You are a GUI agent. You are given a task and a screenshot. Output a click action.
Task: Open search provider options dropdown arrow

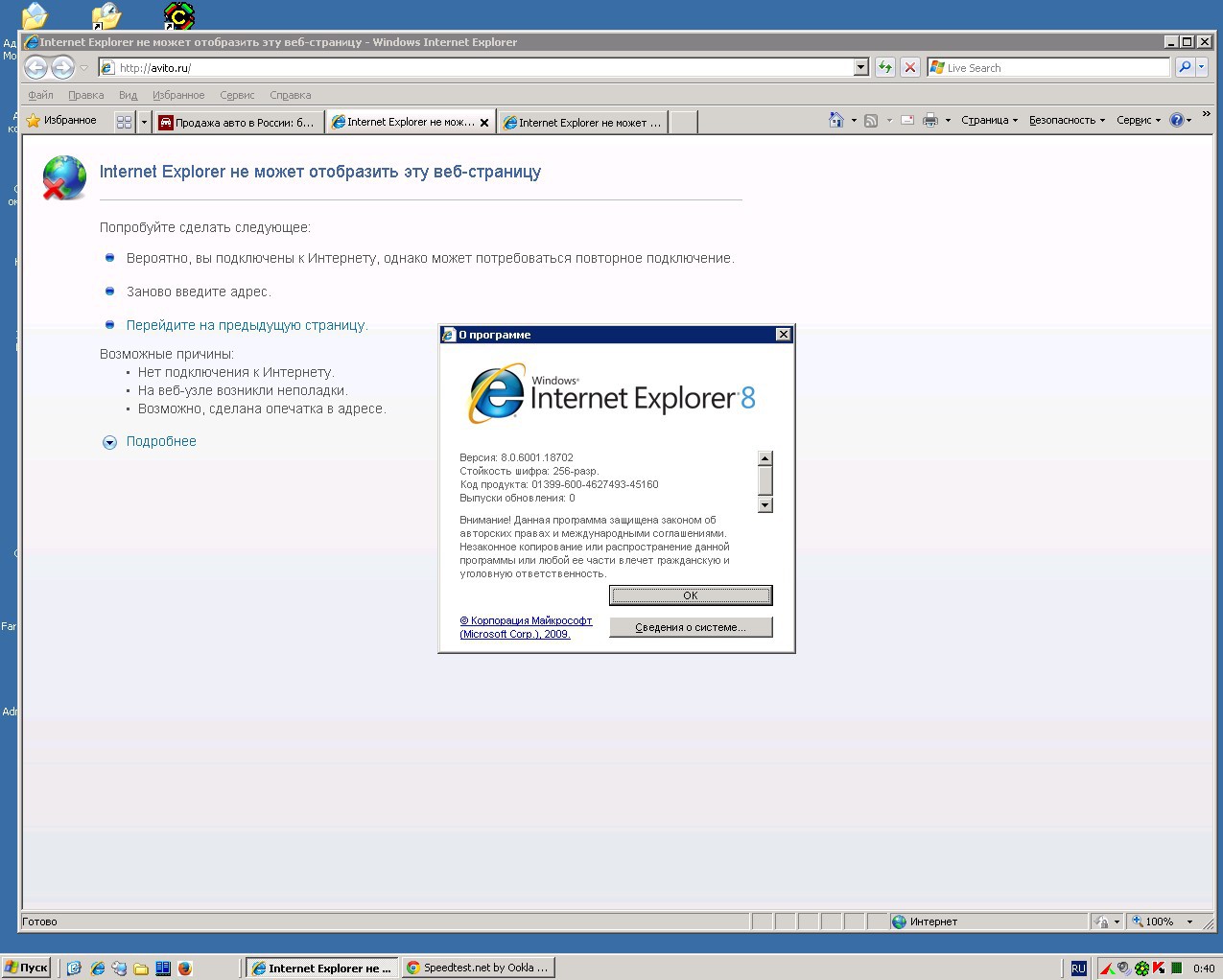pyautogui.click(x=1201, y=67)
